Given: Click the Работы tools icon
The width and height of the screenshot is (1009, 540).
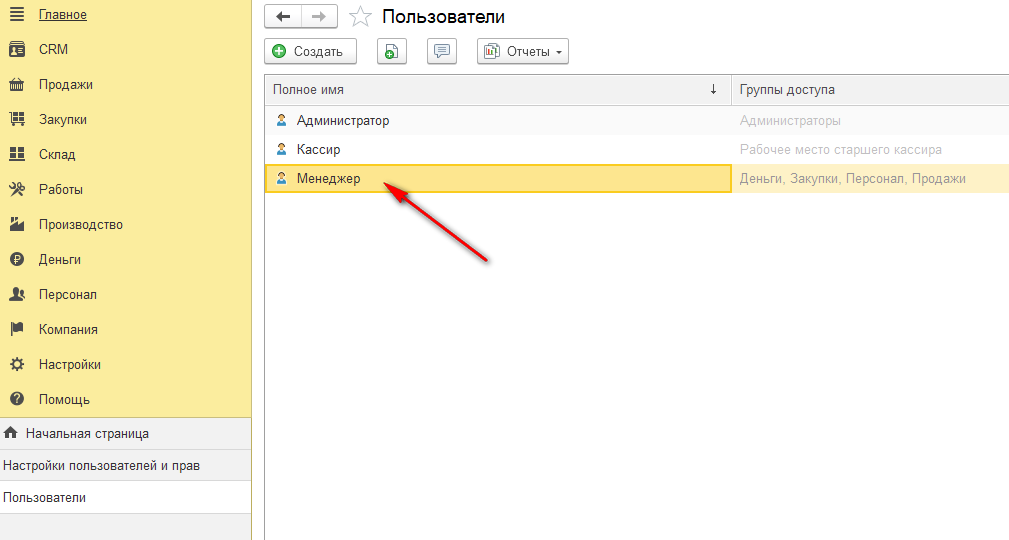Looking at the screenshot, I should pyautogui.click(x=17, y=189).
